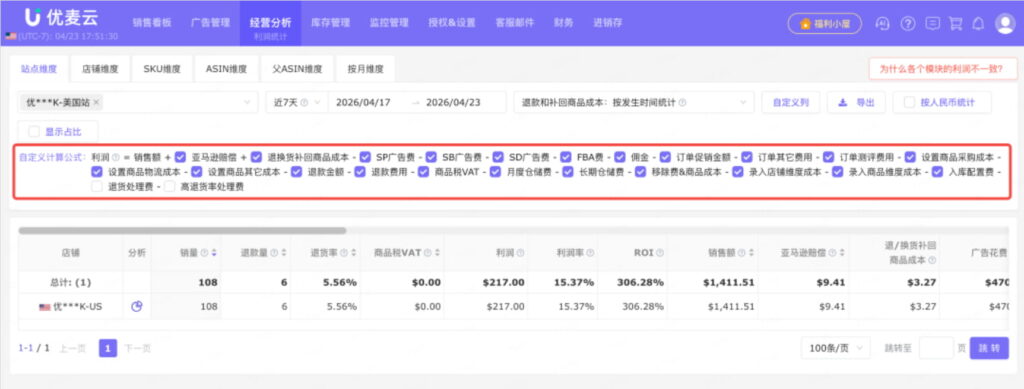Open the 财务 navigation menu
The width and height of the screenshot is (1024, 389).
(564, 23)
